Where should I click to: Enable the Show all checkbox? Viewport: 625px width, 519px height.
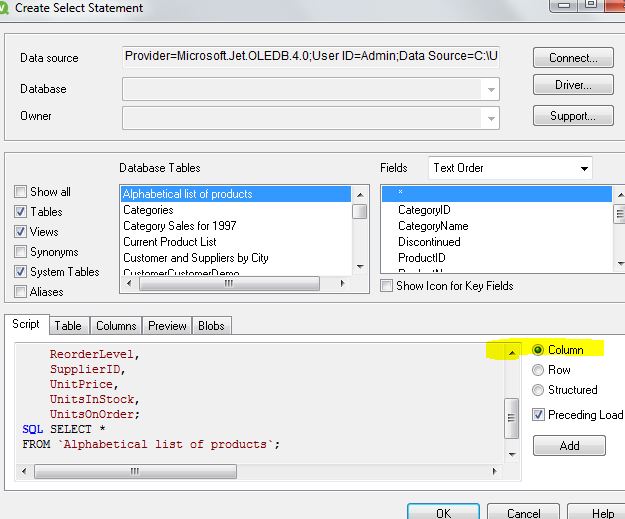[x=20, y=192]
